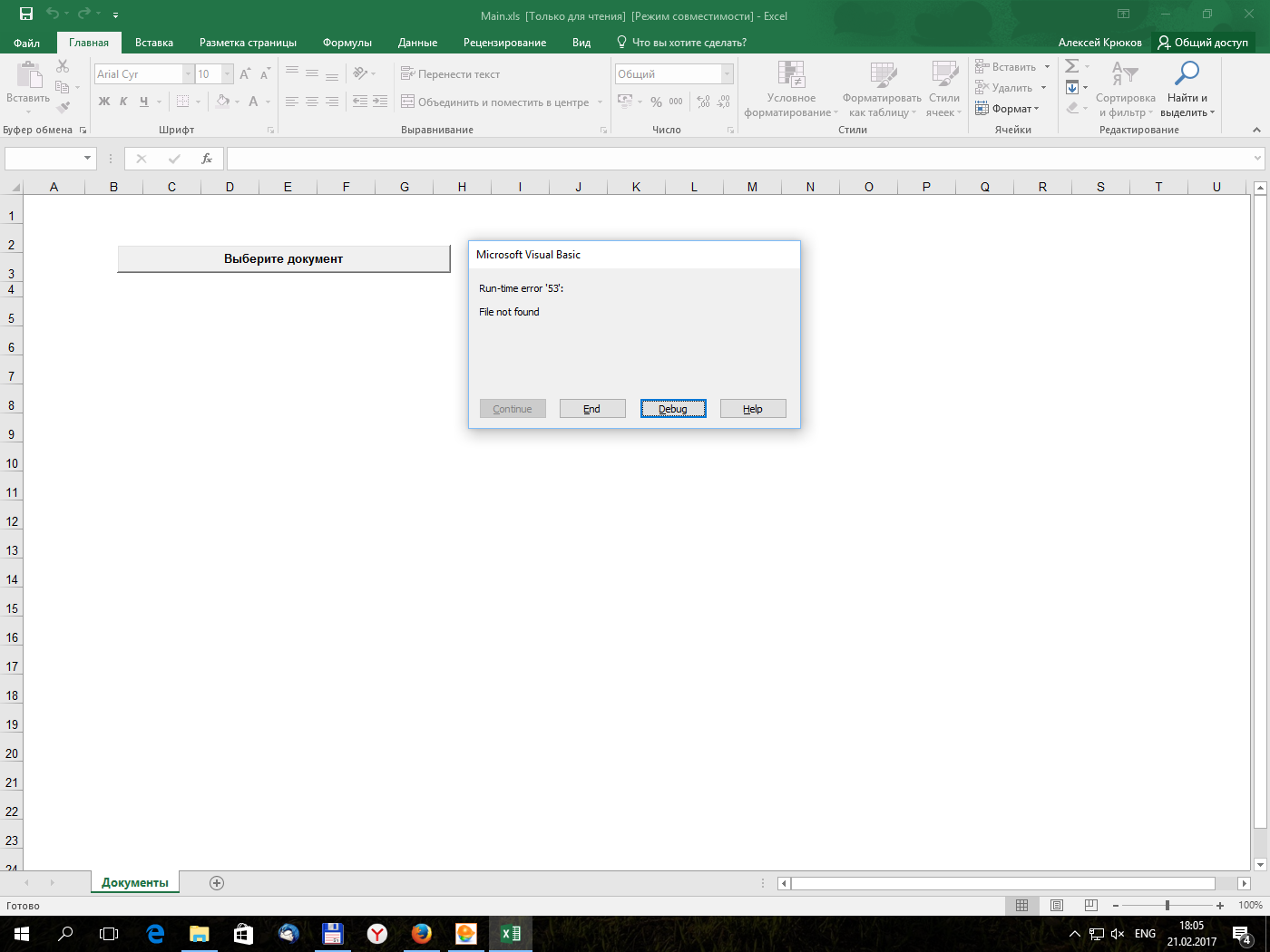
Task: Center text horizontally in cell
Action: [312, 102]
